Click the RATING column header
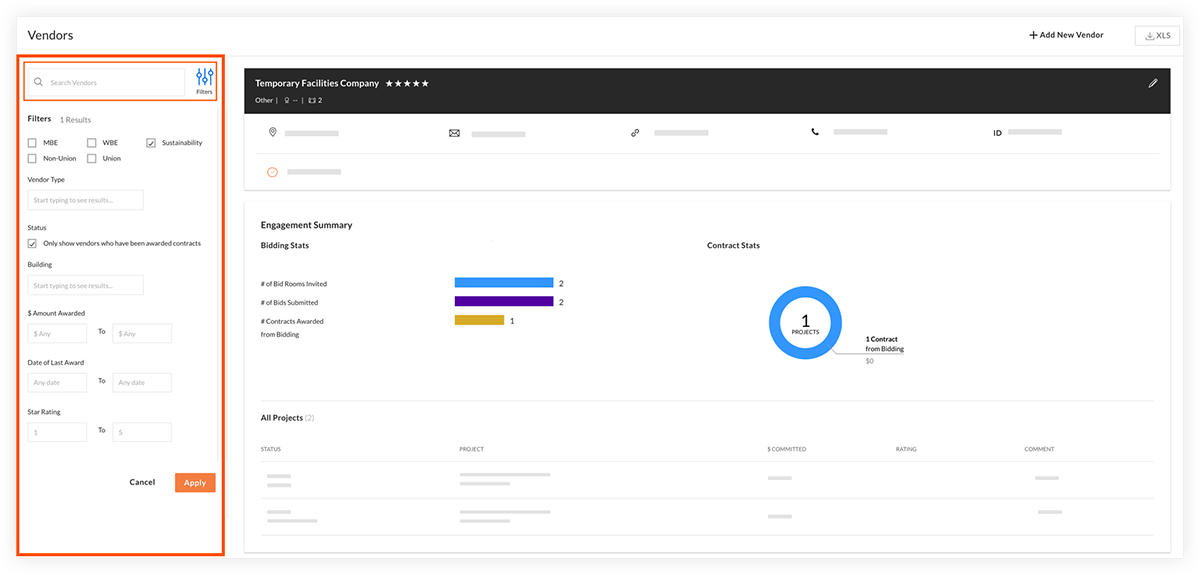Viewport: 1200px width, 575px height. tap(906, 449)
